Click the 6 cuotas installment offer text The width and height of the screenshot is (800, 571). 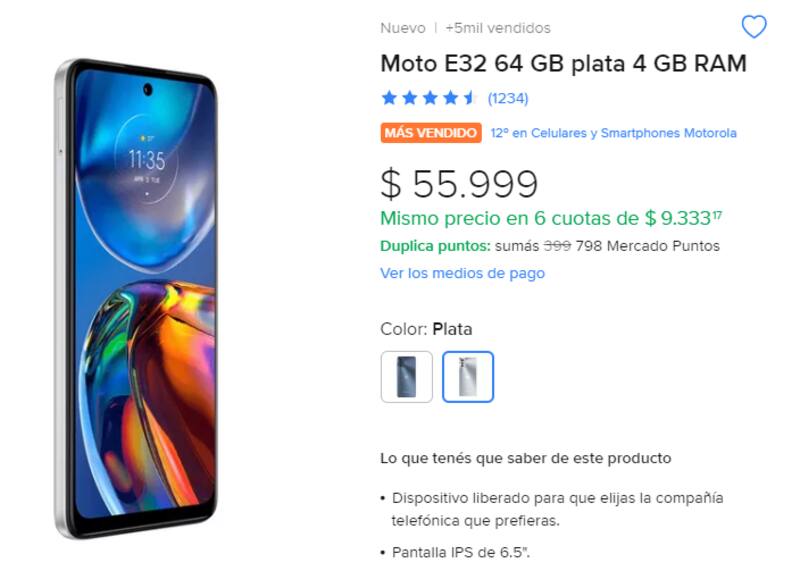[551, 218]
